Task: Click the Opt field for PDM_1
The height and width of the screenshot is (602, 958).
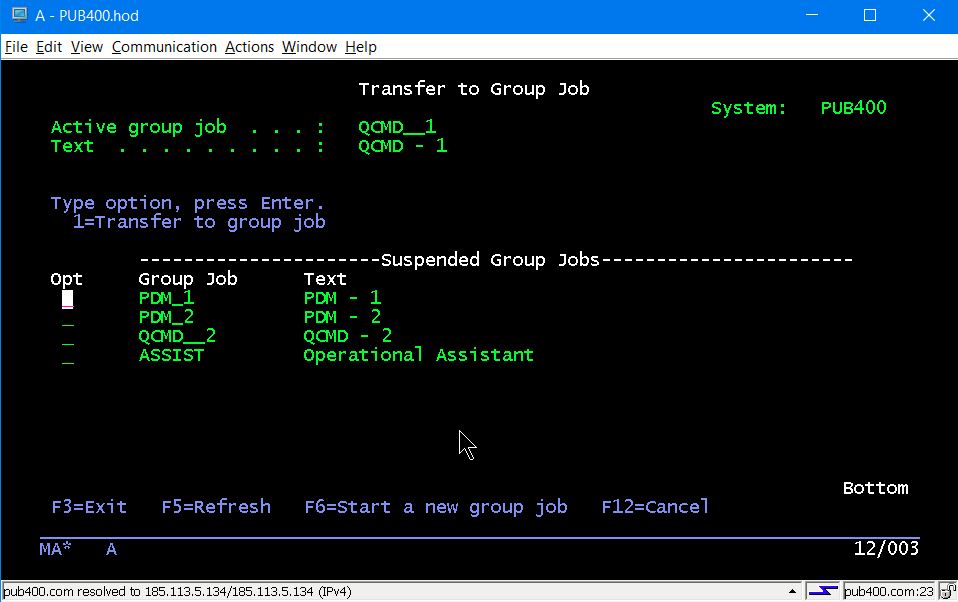Action: [x=67, y=298]
